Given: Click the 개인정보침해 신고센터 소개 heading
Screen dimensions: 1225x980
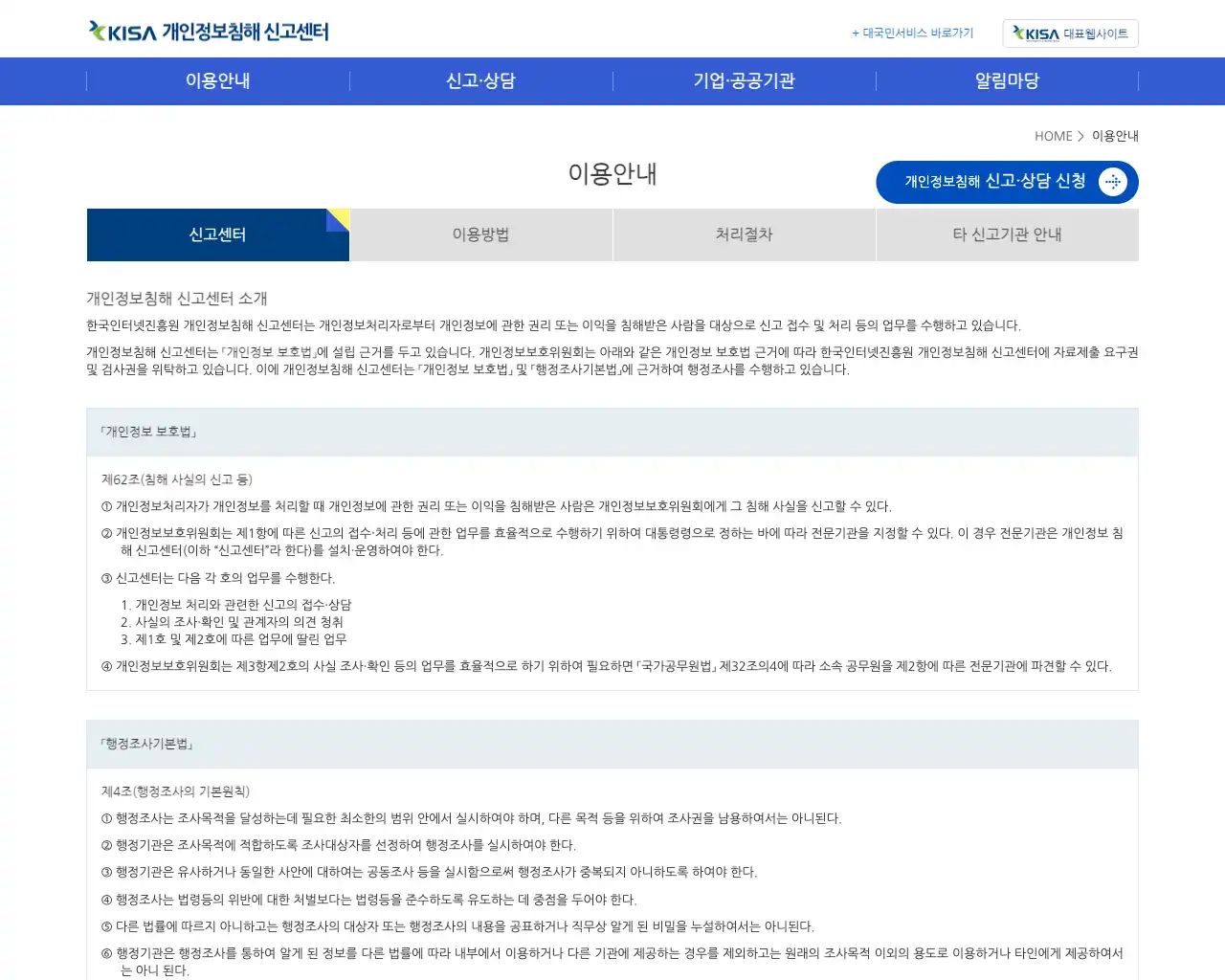Looking at the screenshot, I should [177, 299].
